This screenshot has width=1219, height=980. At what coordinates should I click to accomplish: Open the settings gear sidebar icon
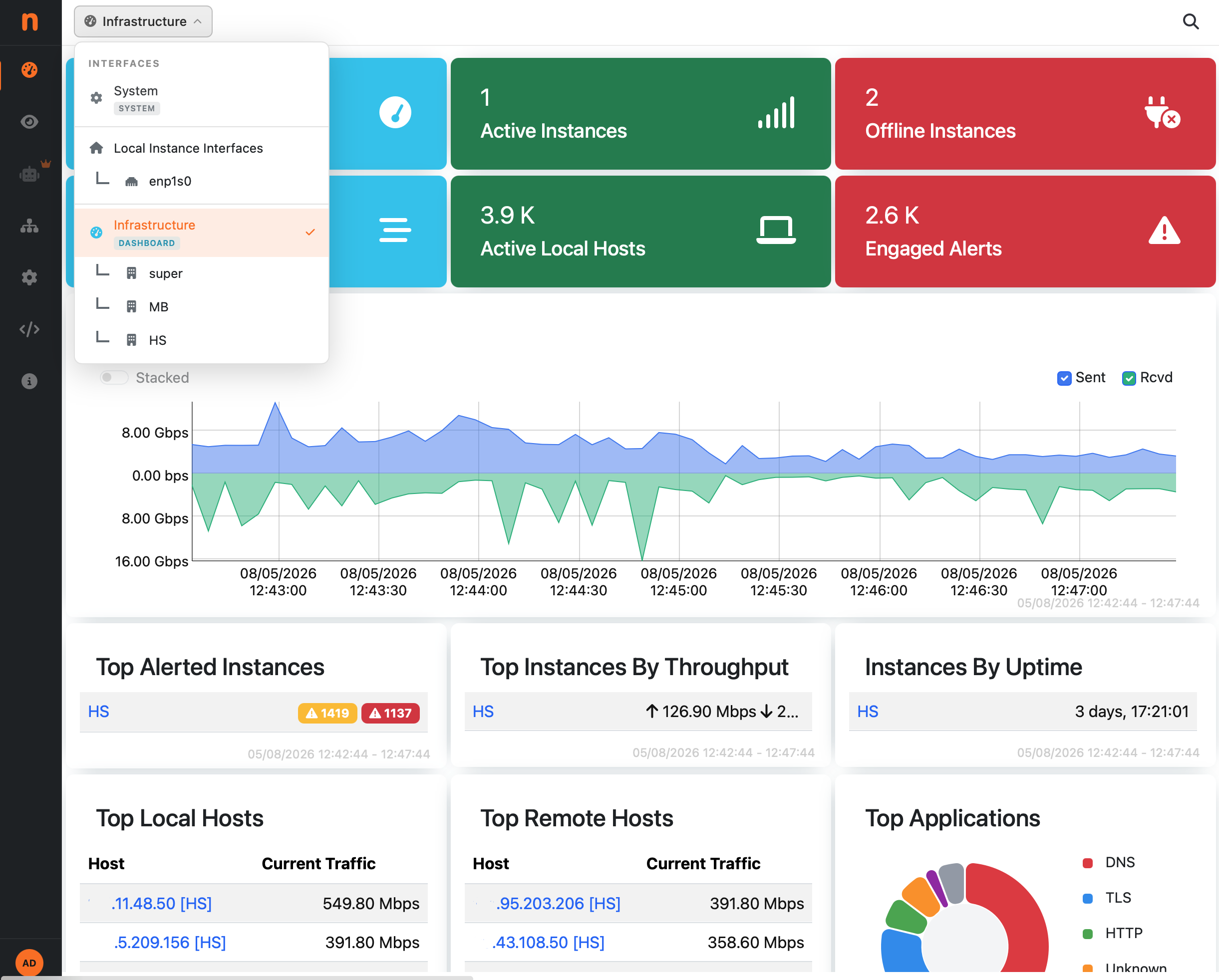tap(29, 277)
